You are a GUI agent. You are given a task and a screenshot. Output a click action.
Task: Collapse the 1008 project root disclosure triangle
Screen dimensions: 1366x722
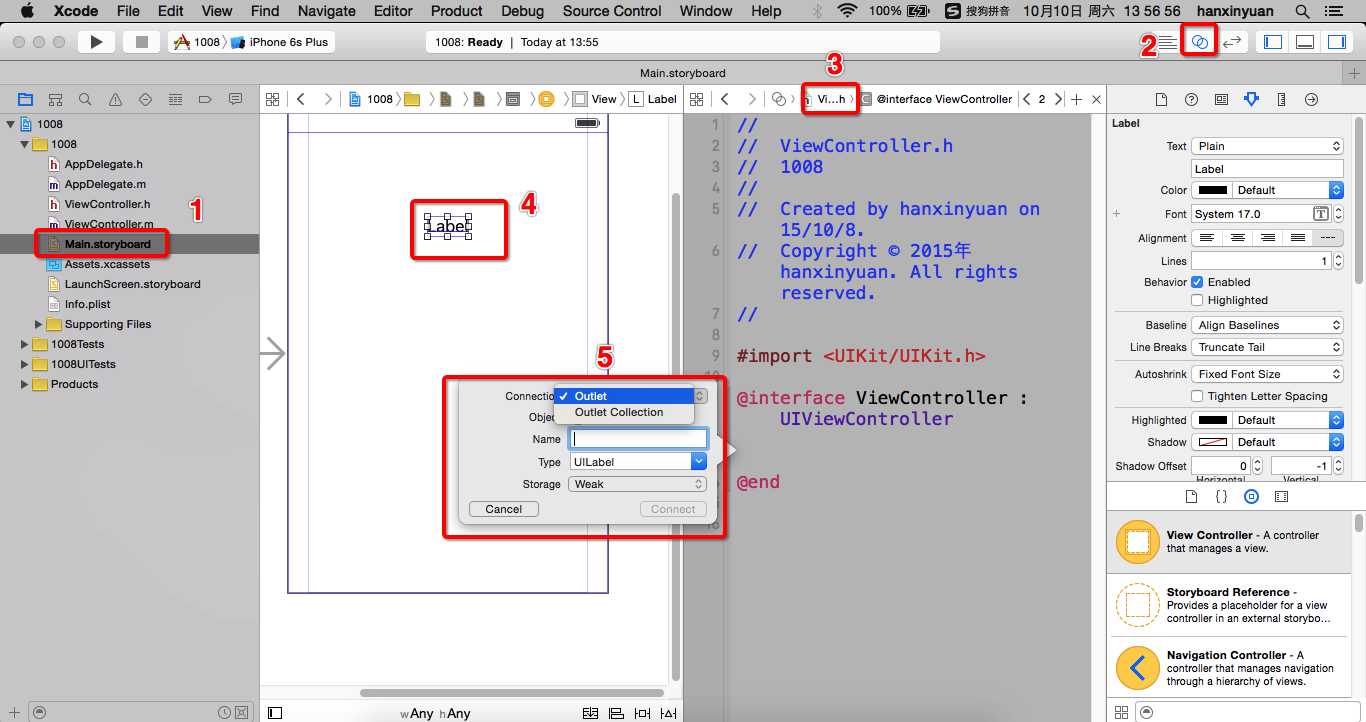[x=11, y=124]
